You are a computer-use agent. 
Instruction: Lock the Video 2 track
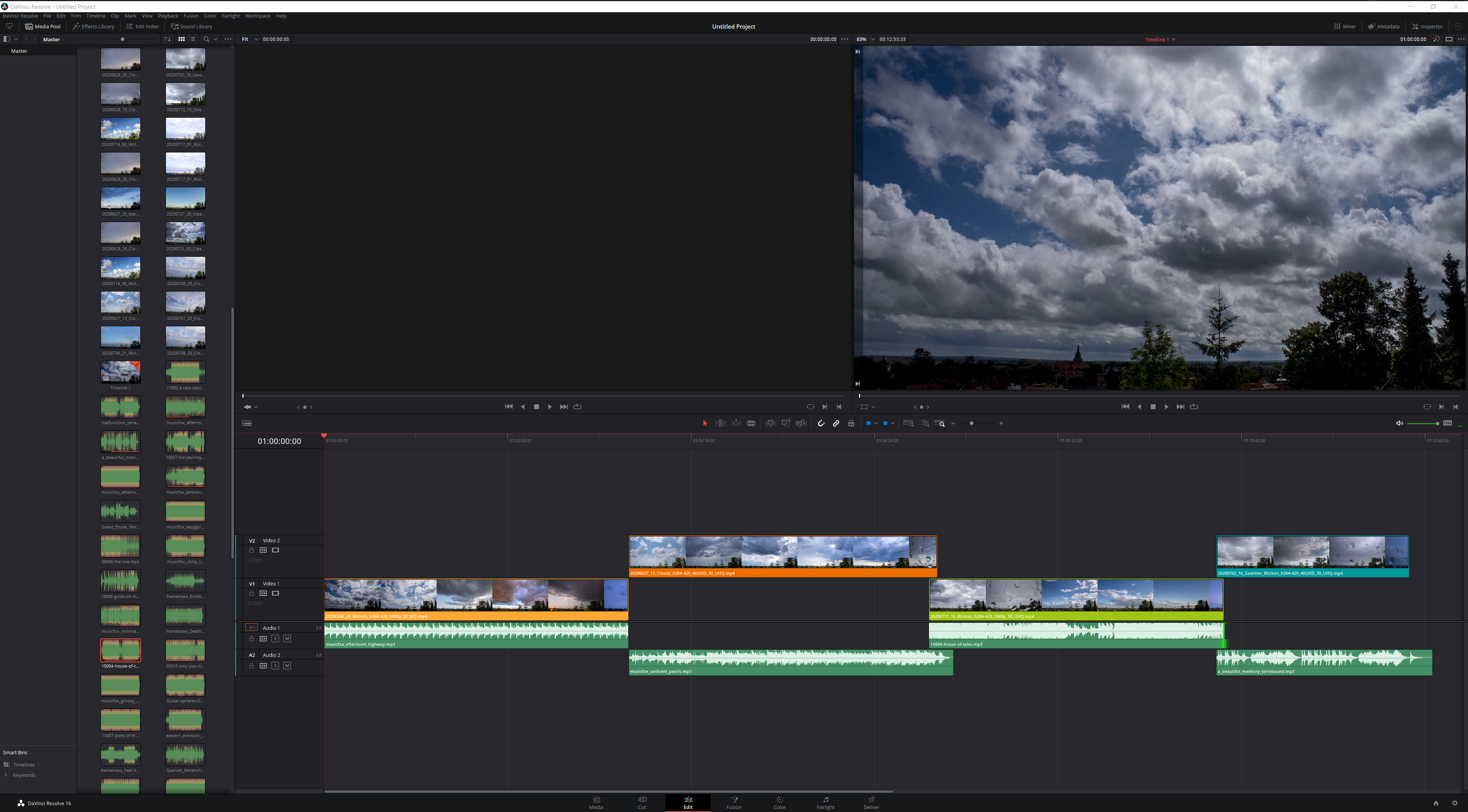(251, 550)
